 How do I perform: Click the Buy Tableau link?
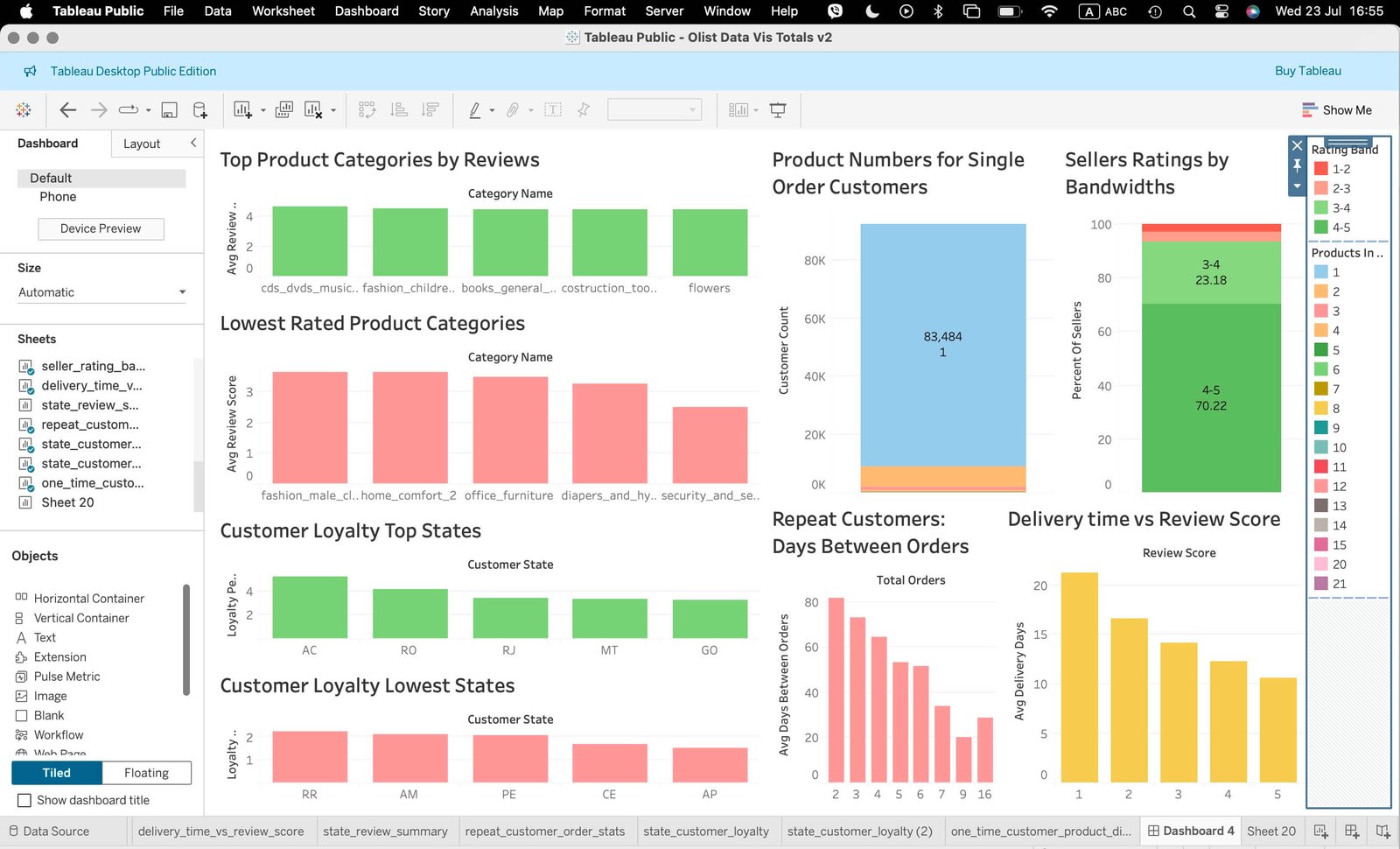pyautogui.click(x=1307, y=71)
